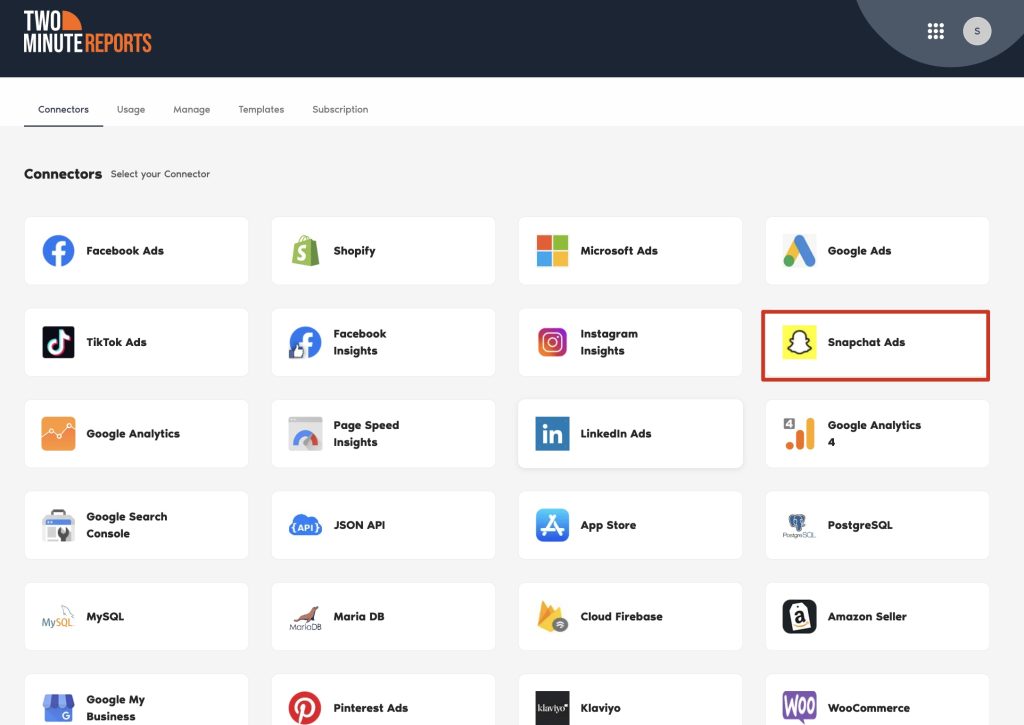This screenshot has height=725, width=1024.
Task: Pick the JSON API connector label
Action: pos(359,525)
